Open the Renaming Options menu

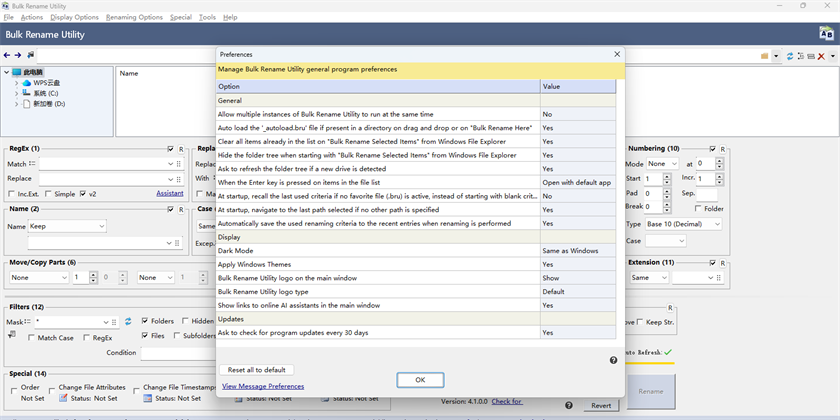[x=134, y=17]
